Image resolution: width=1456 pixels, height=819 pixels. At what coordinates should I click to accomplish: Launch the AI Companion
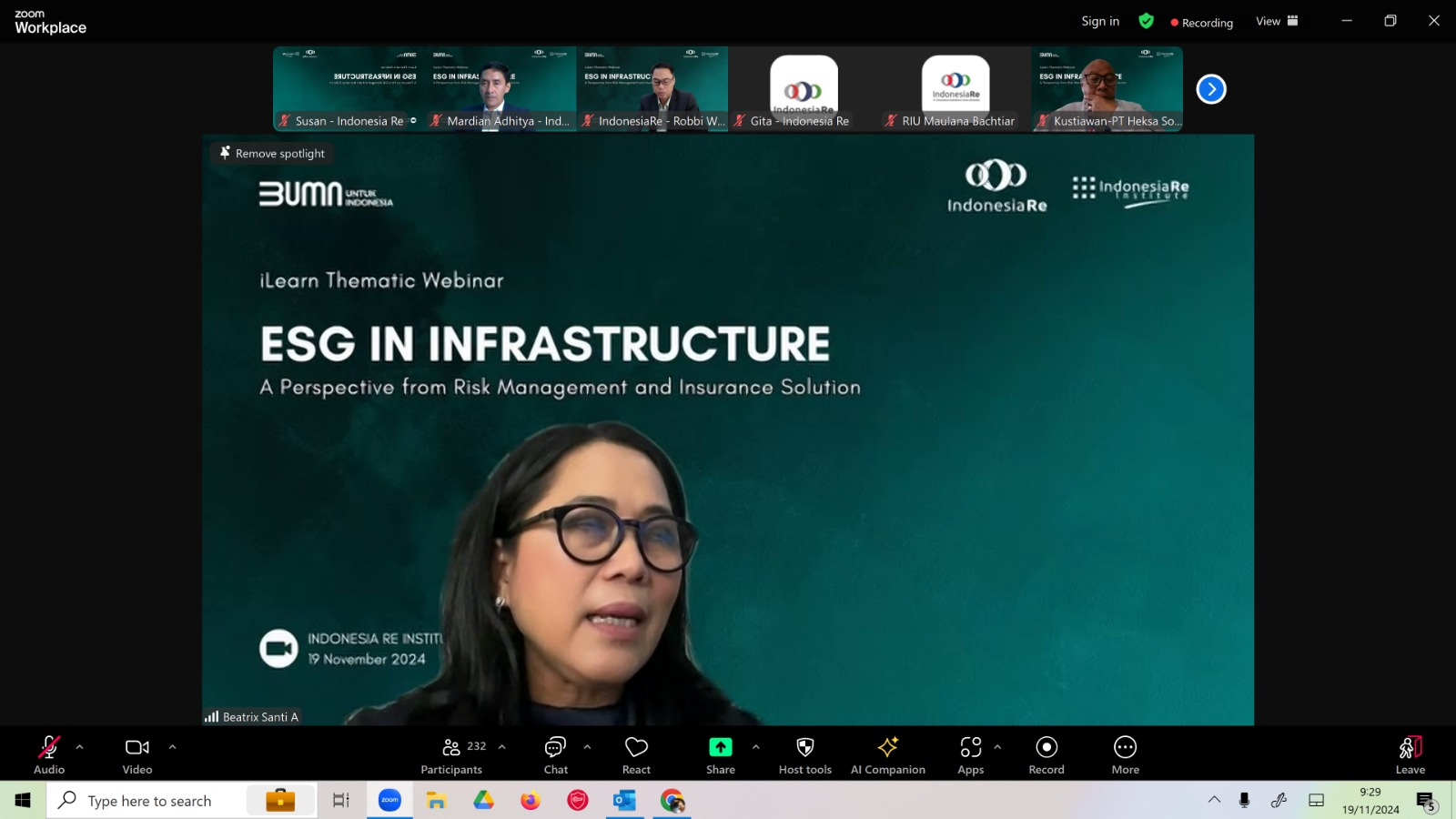(x=888, y=755)
